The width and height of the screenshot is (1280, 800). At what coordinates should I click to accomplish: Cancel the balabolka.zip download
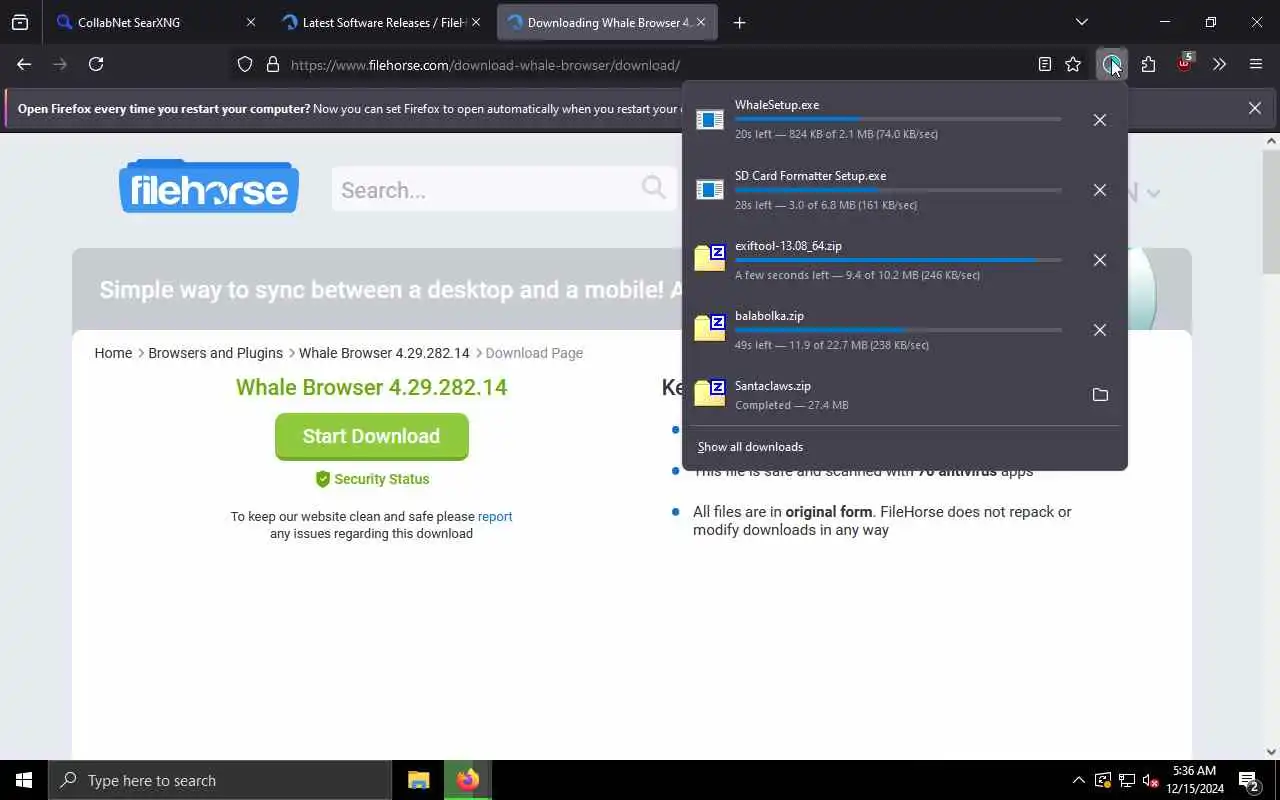[1099, 330]
